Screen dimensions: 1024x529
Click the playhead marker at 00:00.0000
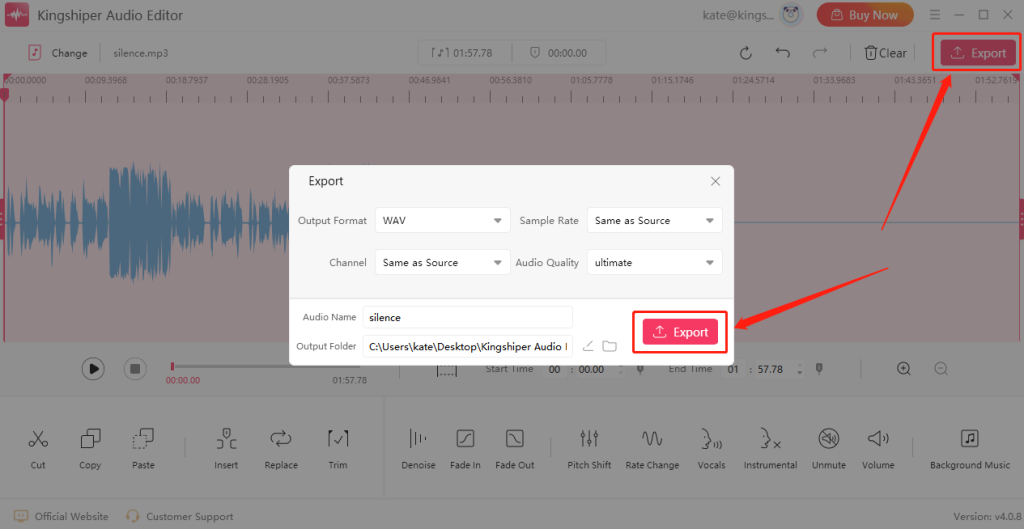pos(5,95)
